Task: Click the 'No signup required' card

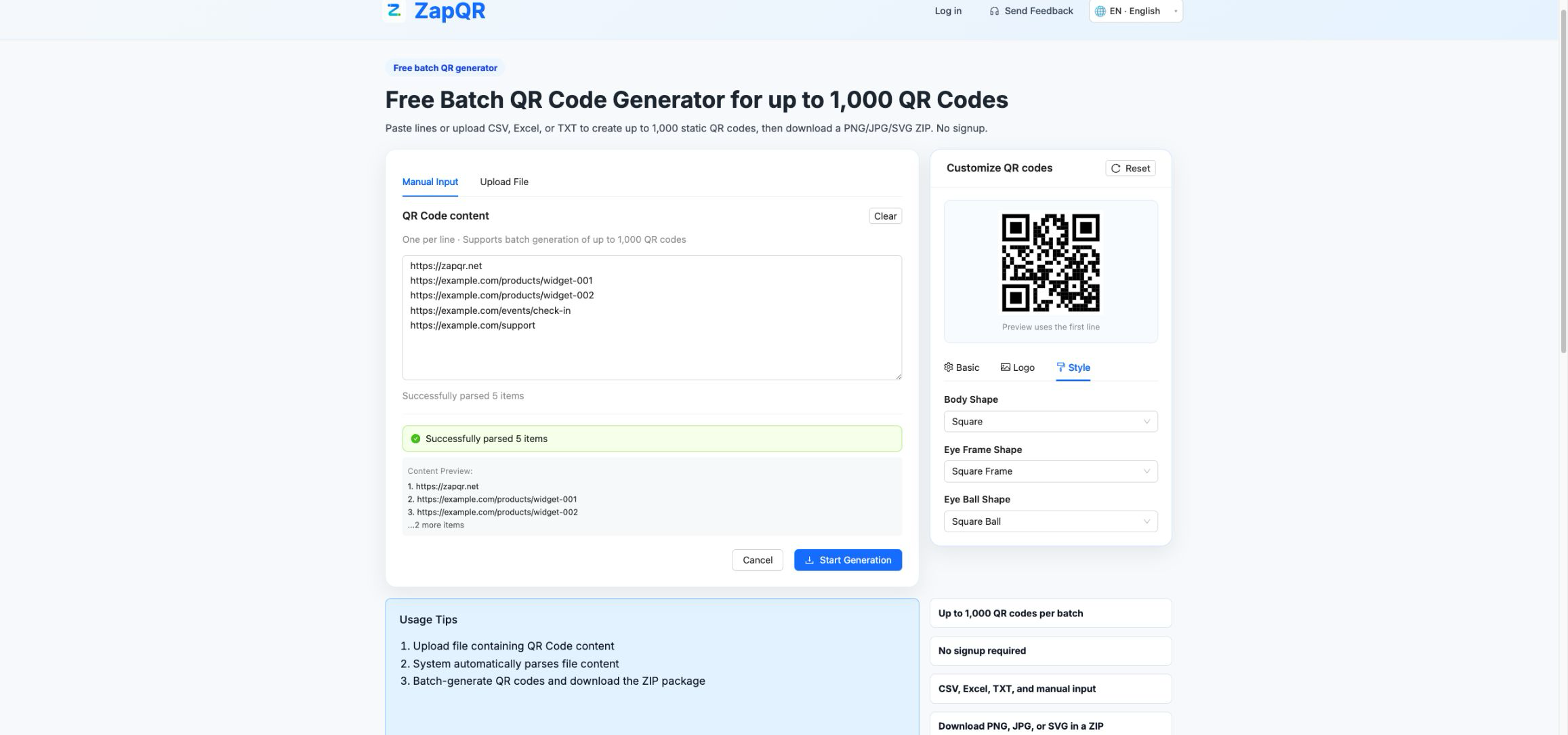Action: pos(1050,651)
